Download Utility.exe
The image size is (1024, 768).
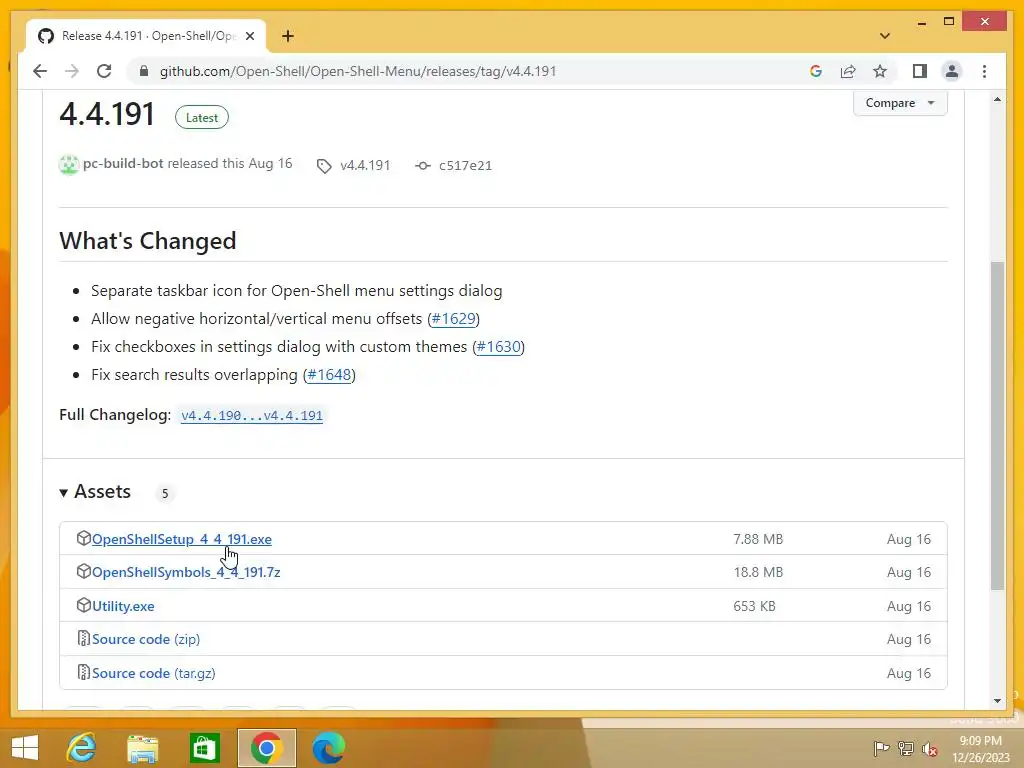click(123, 606)
